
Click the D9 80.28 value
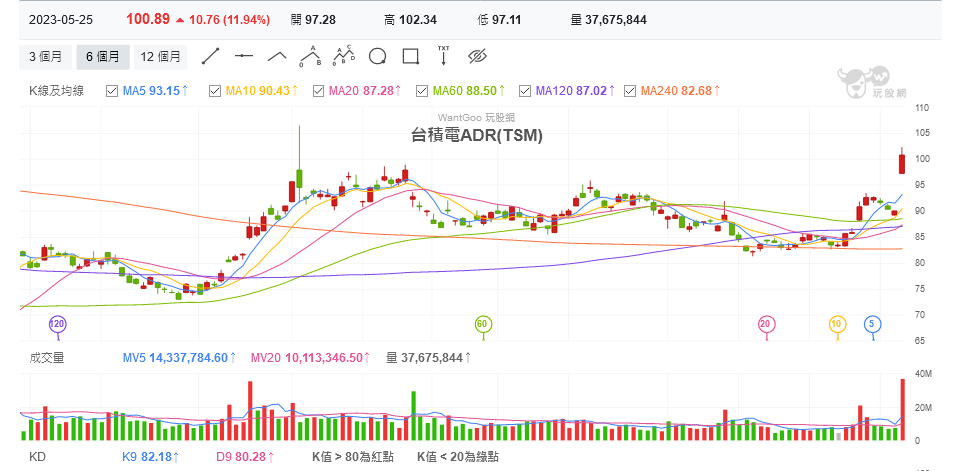point(245,456)
